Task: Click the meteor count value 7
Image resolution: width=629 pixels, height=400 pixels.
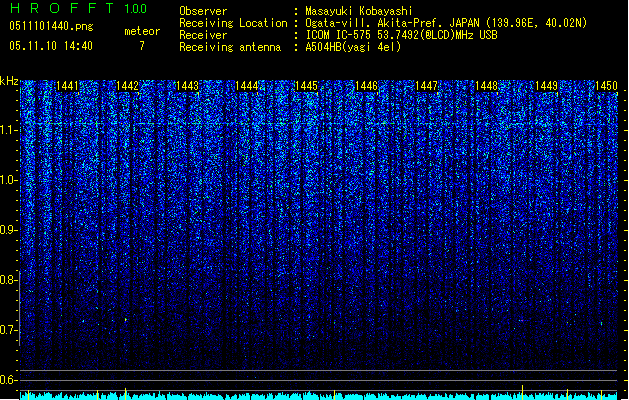Action: pos(142,46)
